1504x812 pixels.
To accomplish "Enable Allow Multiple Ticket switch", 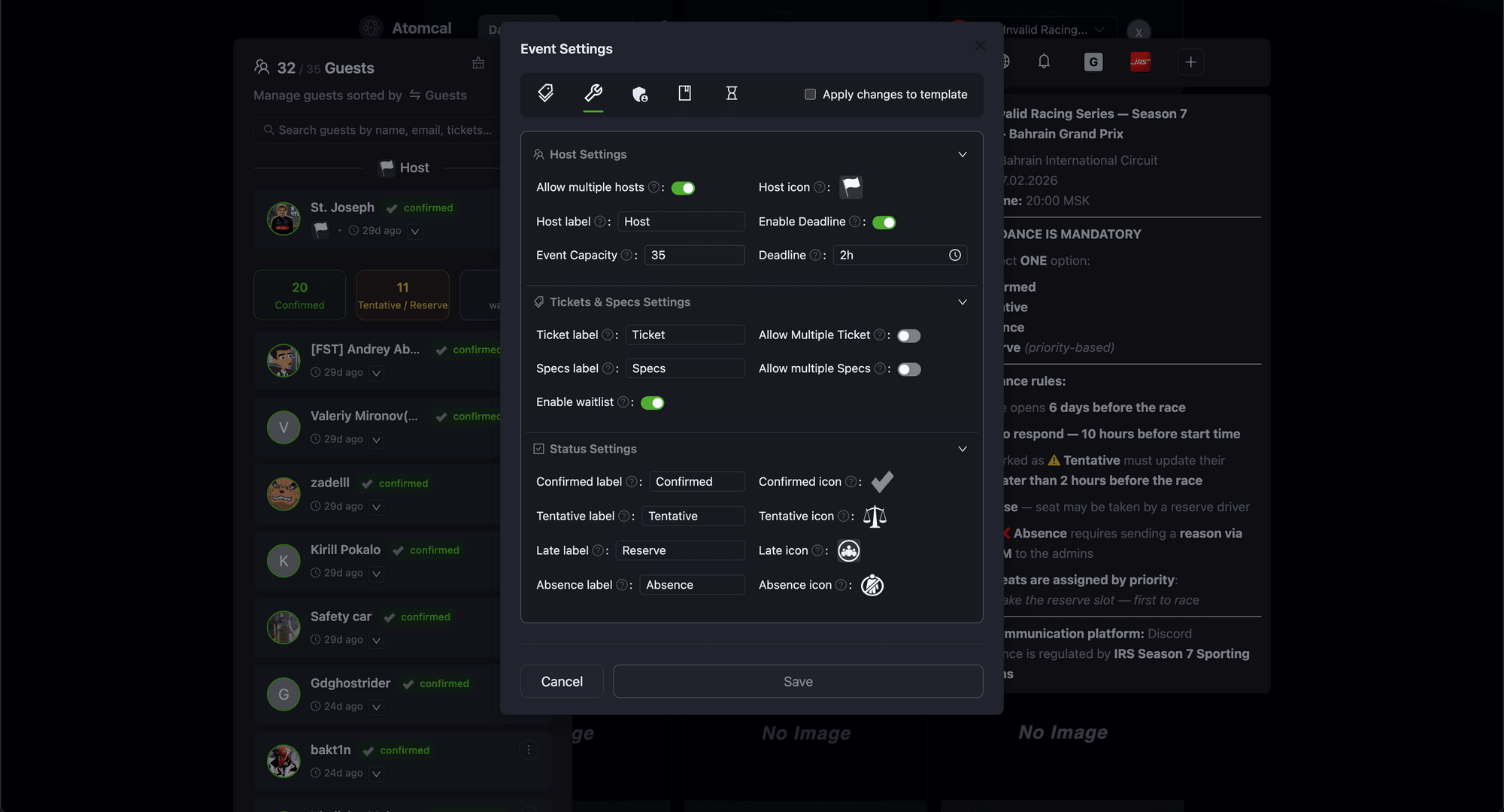I will [x=908, y=335].
